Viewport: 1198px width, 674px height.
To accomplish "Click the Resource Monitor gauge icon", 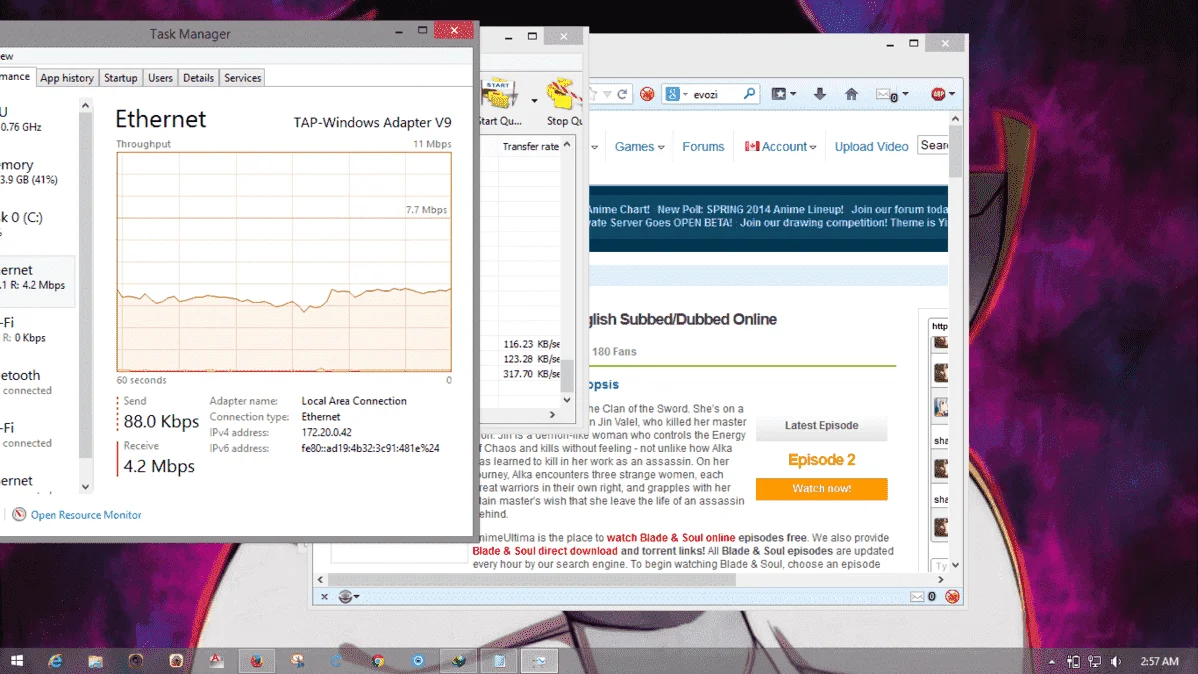I will 19,514.
